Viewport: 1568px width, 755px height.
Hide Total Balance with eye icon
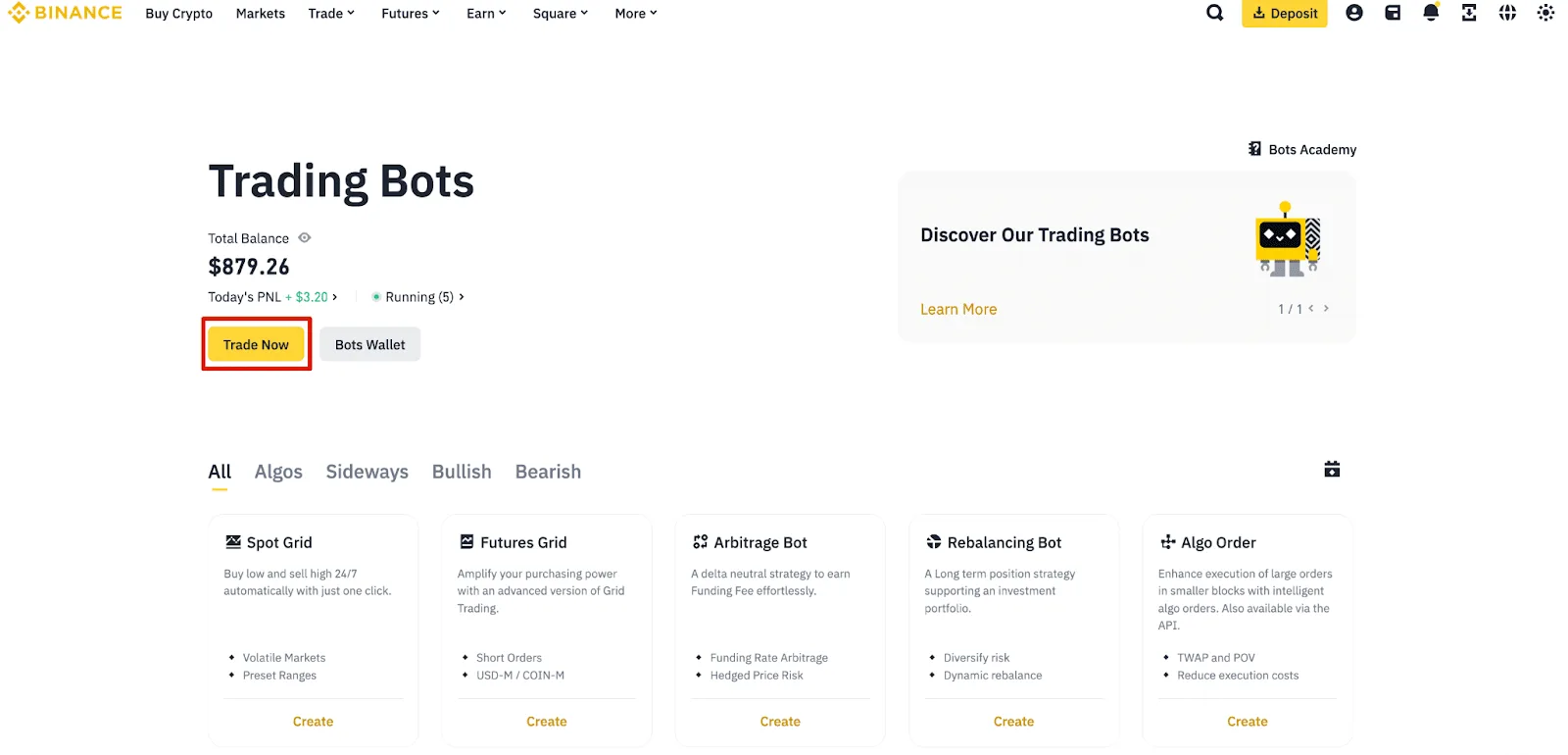tap(305, 238)
